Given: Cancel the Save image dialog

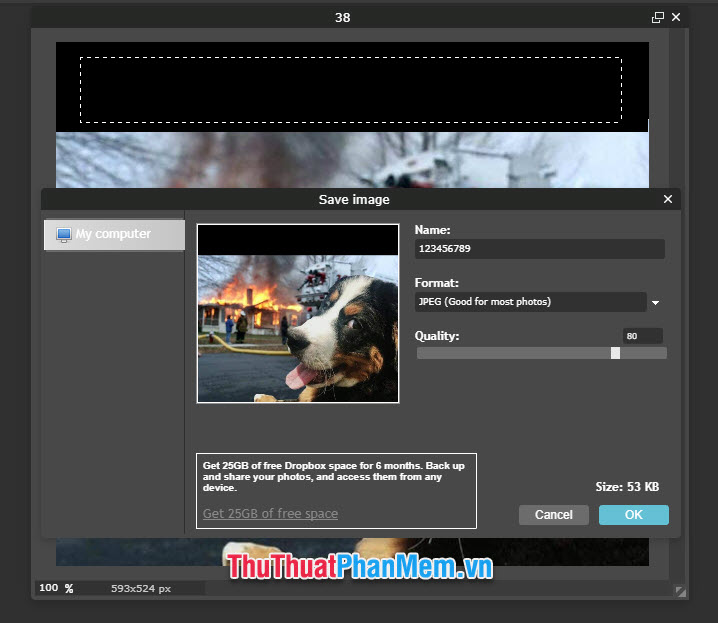Looking at the screenshot, I should [x=554, y=515].
